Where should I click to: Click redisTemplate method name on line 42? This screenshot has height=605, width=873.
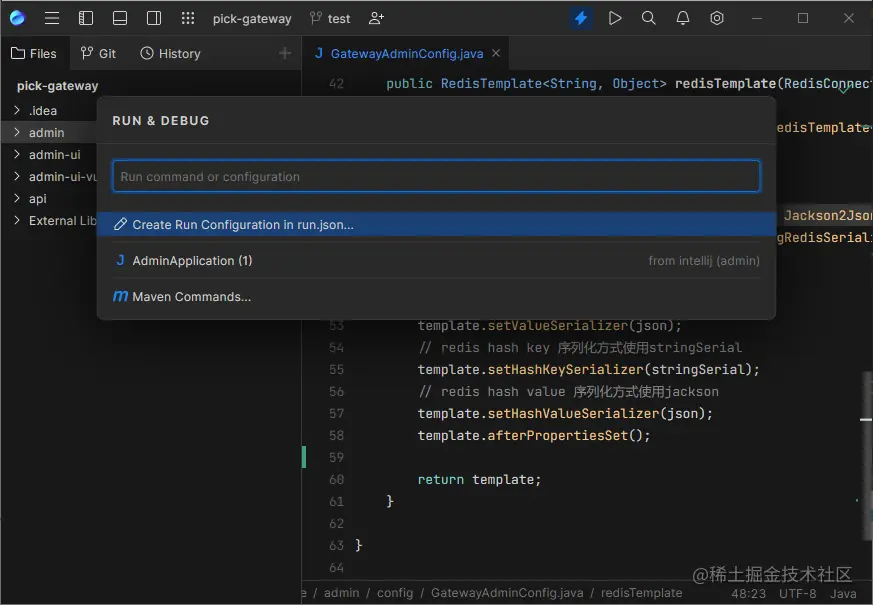click(725, 83)
